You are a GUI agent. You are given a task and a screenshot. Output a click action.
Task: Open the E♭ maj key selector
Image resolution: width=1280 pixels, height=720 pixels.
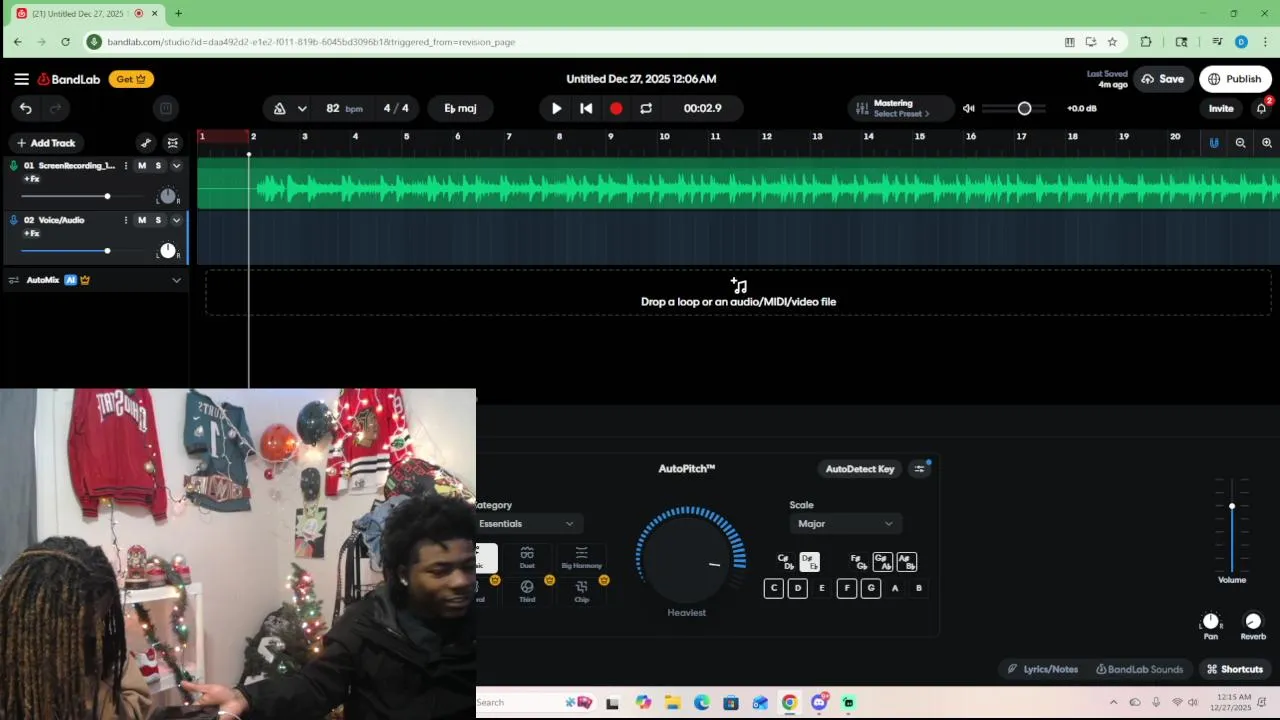pos(460,108)
